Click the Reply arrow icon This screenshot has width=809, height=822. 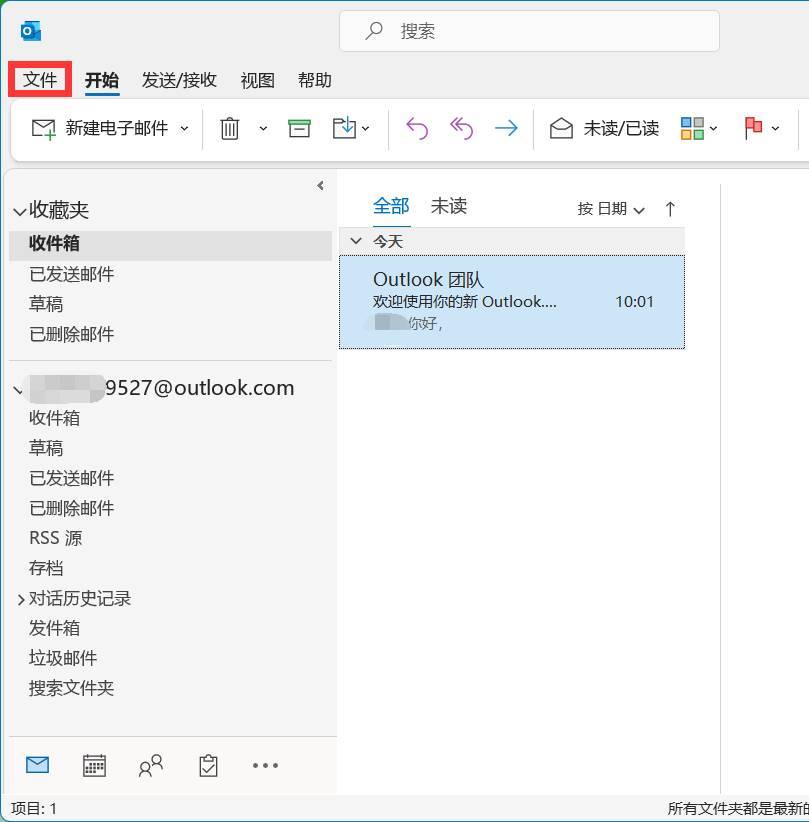[417, 128]
